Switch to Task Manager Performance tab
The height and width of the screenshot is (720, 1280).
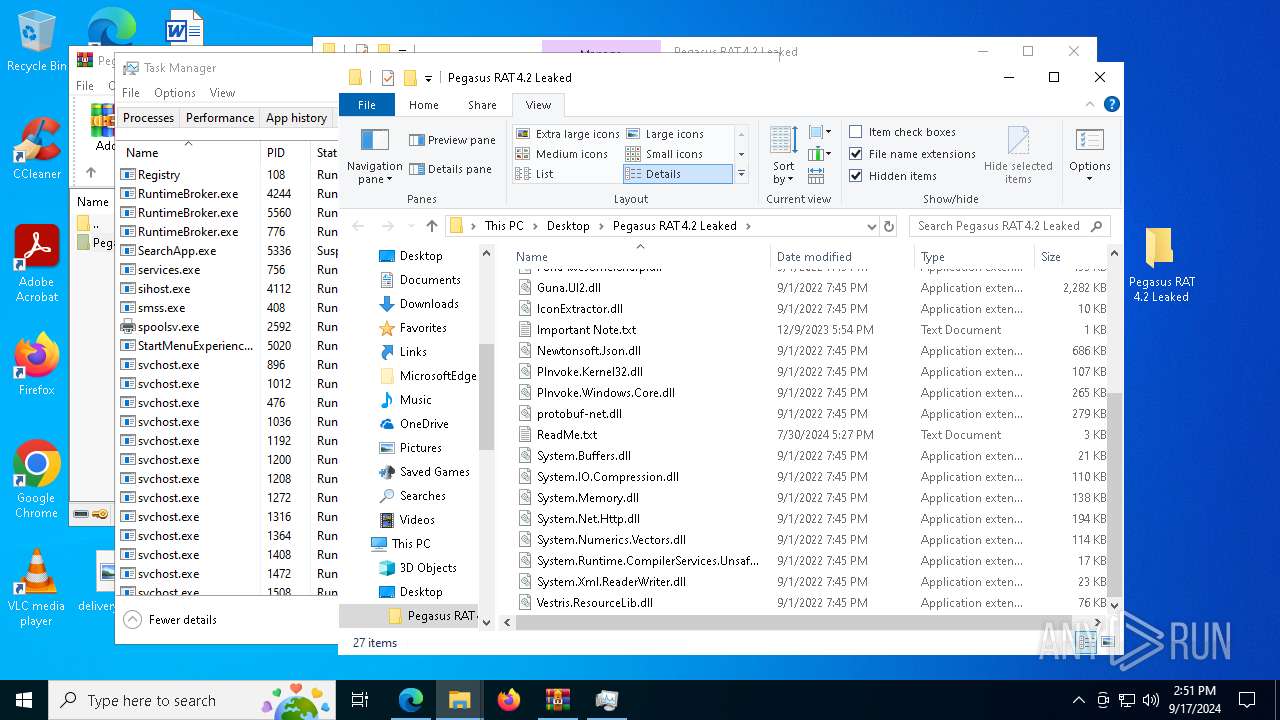(220, 118)
